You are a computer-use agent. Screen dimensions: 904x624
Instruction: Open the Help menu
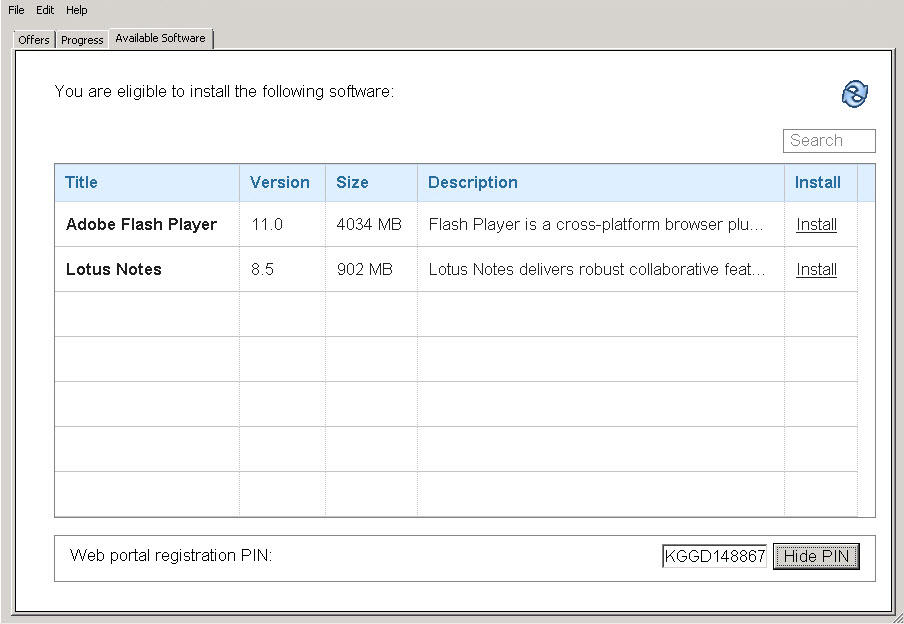click(76, 10)
